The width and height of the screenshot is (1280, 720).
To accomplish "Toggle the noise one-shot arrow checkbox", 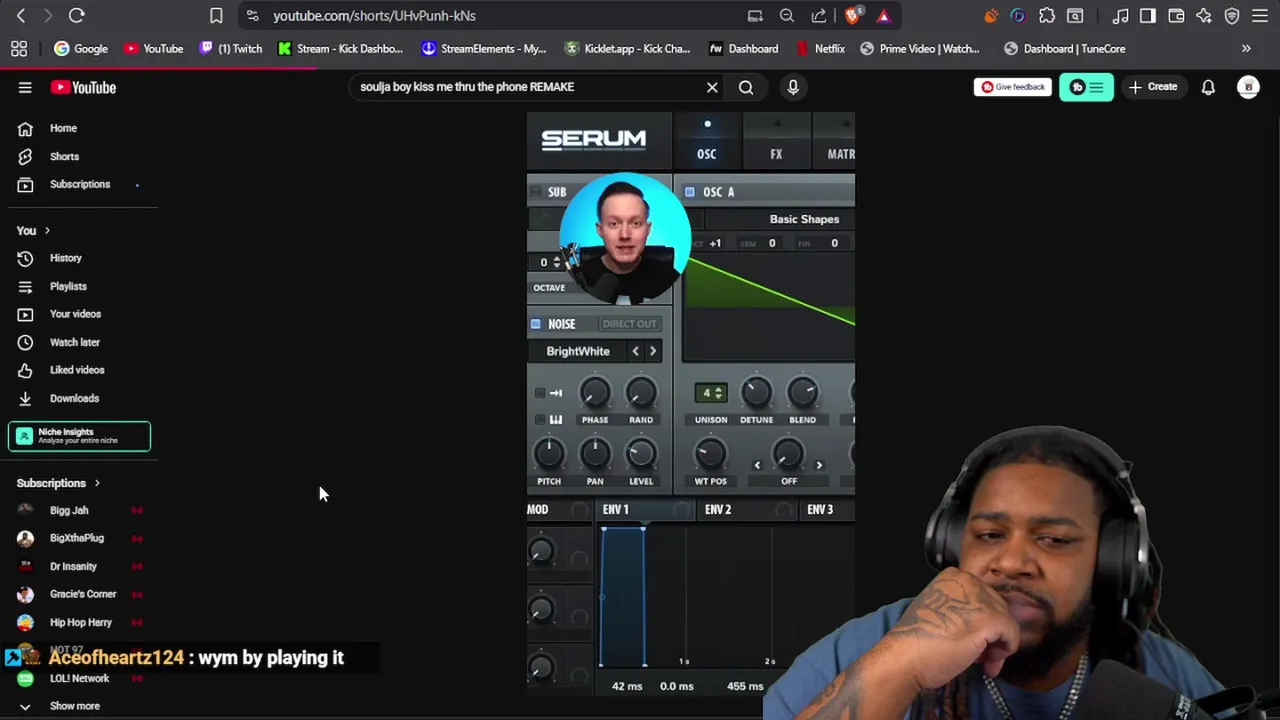I will point(540,393).
